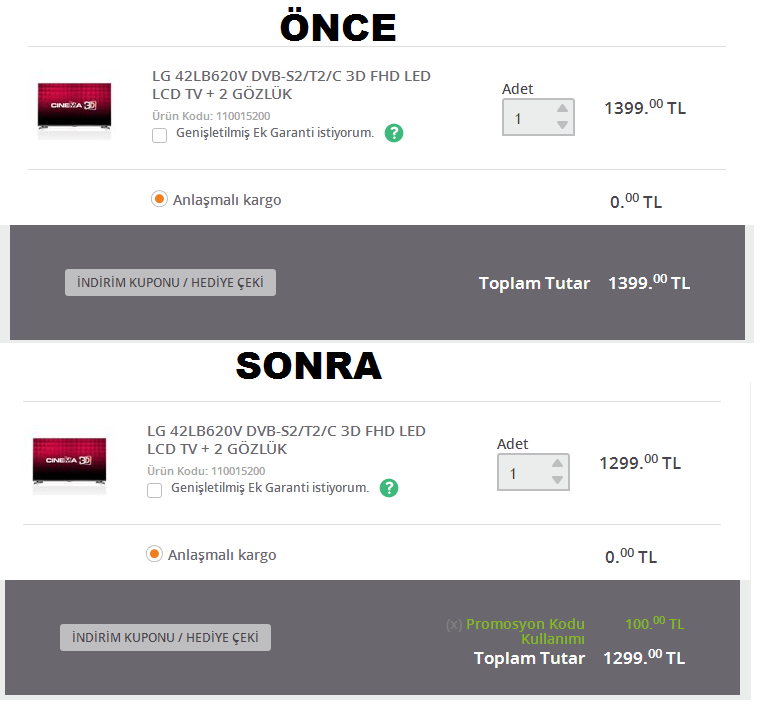Open LG TV thumbnail in top cart
Viewport: 761px width, 712px height.
(74, 107)
